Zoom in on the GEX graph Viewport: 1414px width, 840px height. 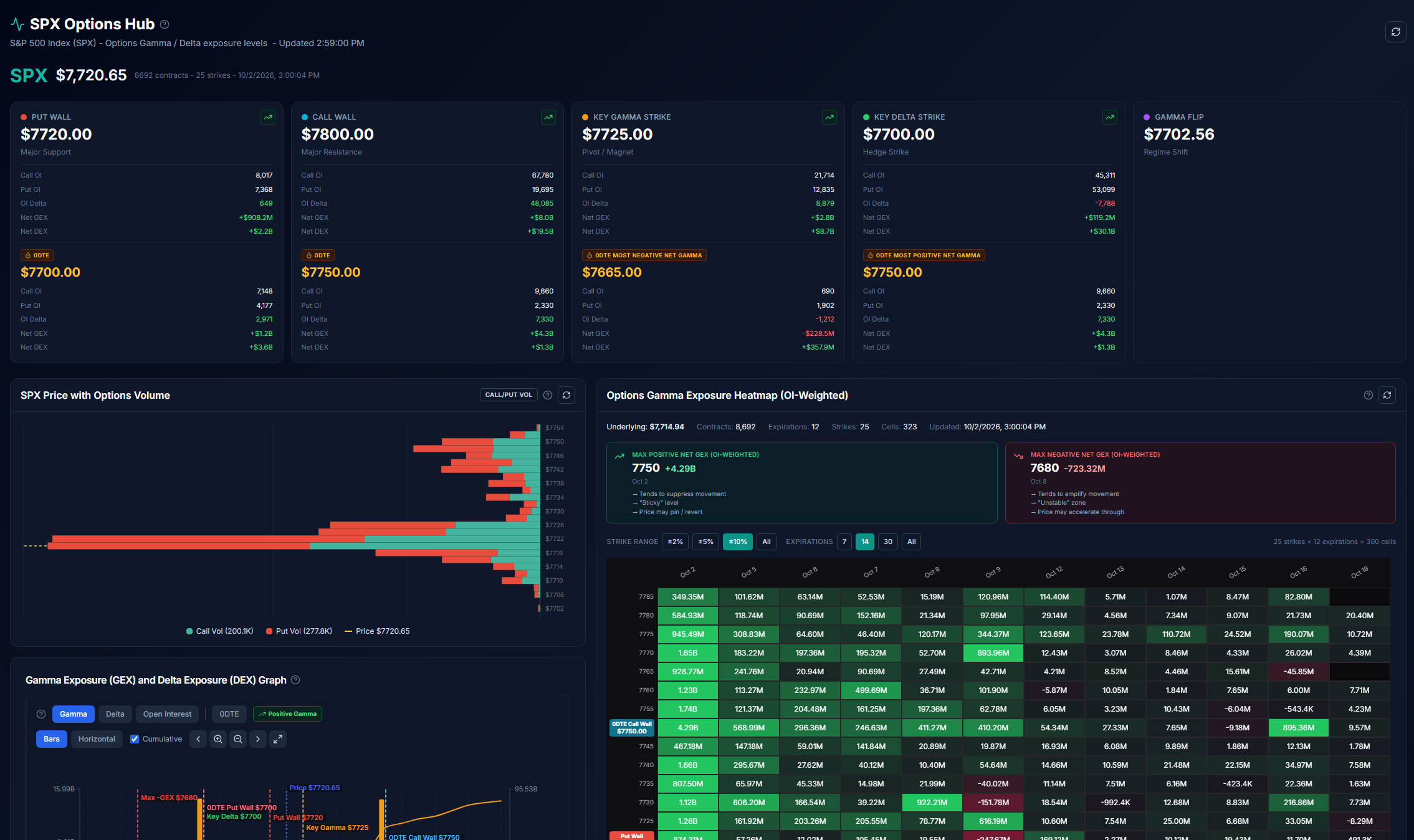[218, 739]
